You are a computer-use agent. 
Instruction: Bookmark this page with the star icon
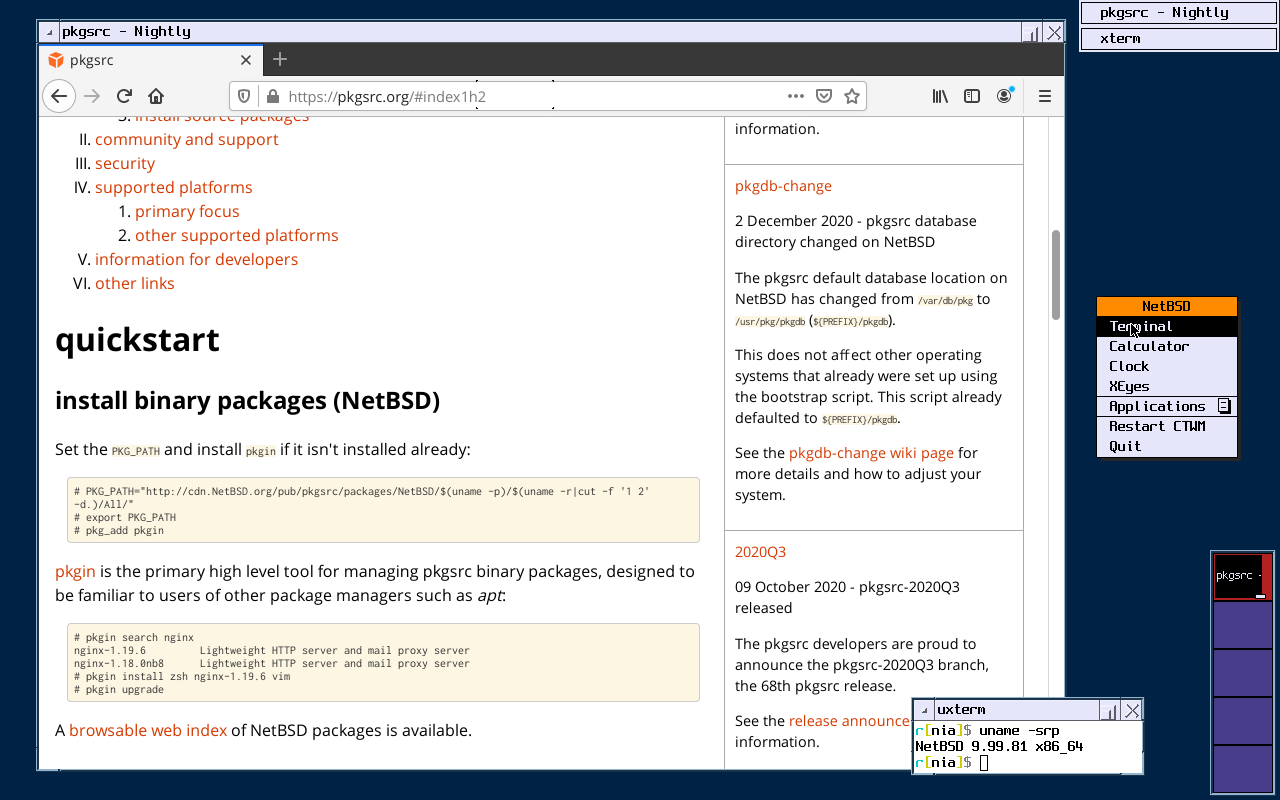(x=852, y=96)
